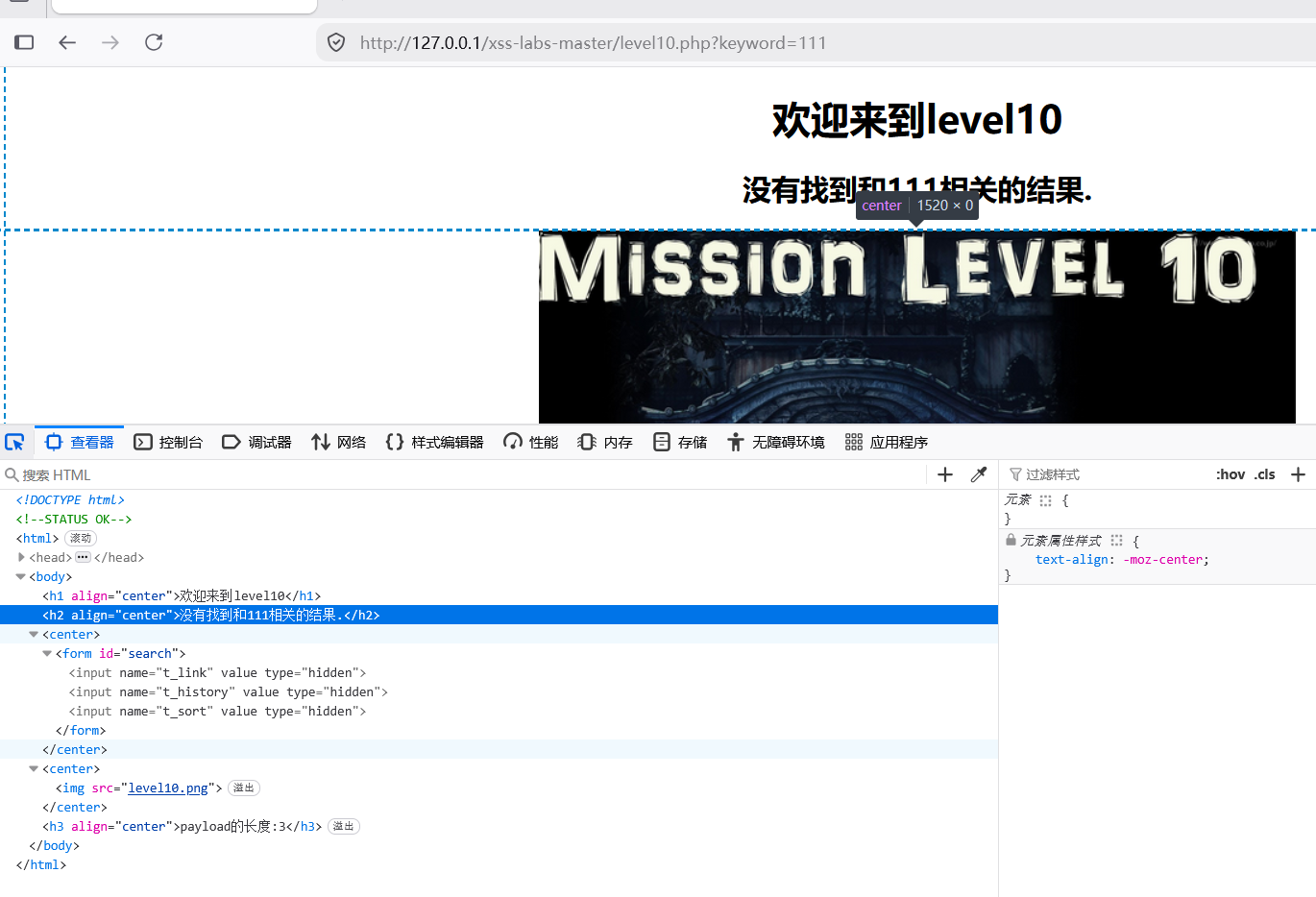Toggle the browser sidebar icon
This screenshot has height=897, width=1316.
coord(24,42)
